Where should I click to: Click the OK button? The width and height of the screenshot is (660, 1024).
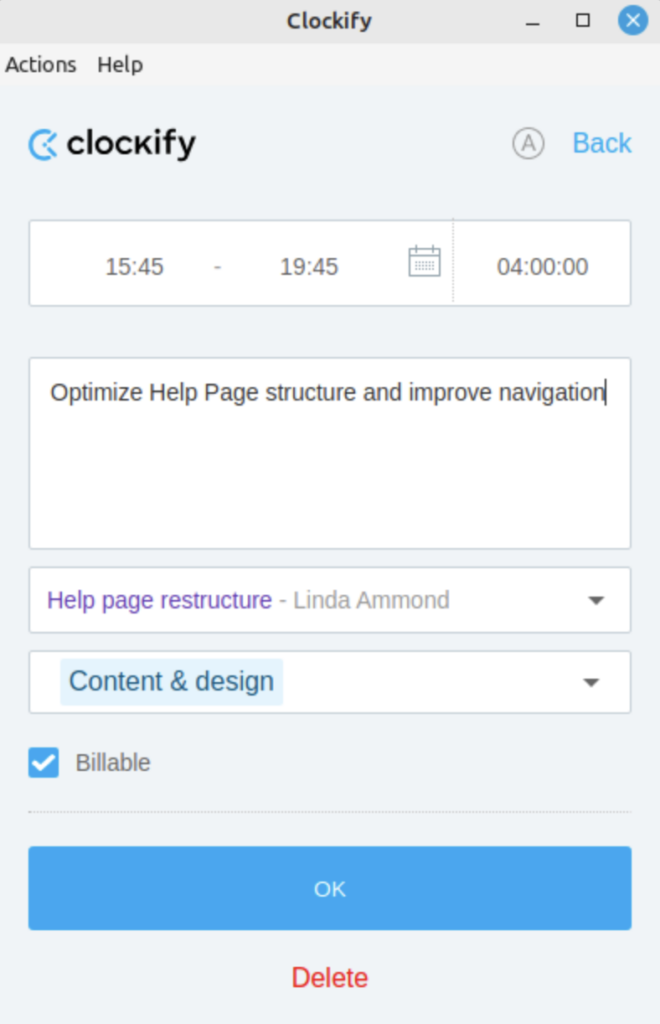click(330, 888)
